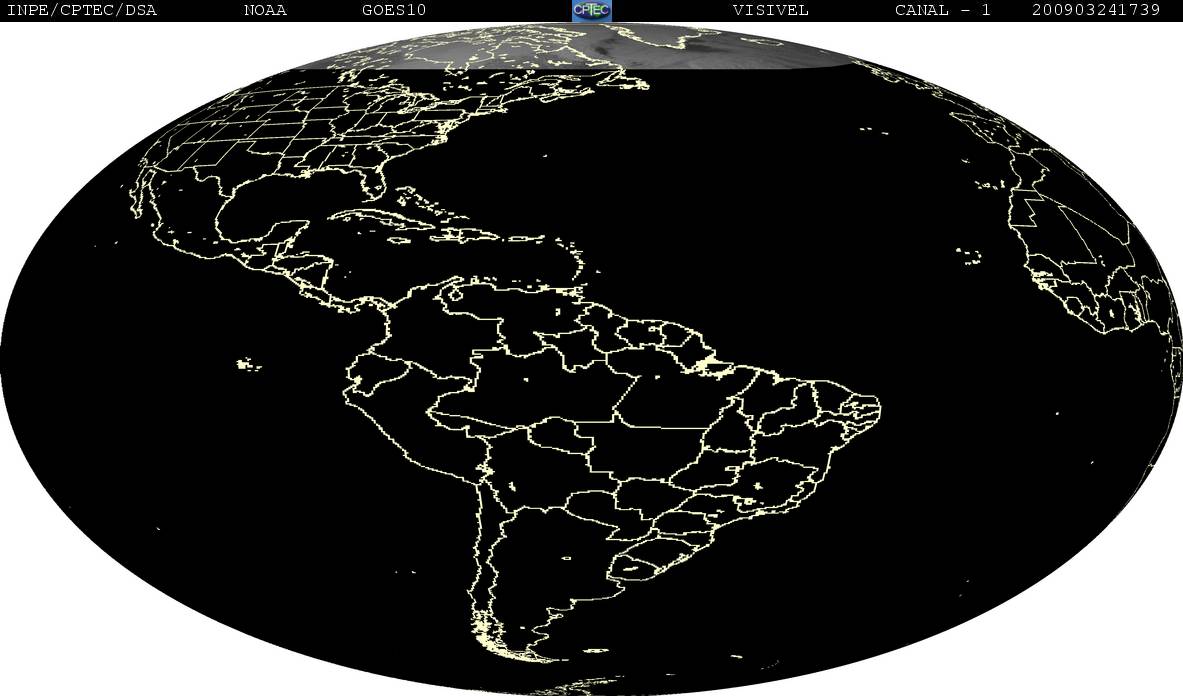Select the VISIVEL channel type text
This screenshot has width=1183, height=696.
pyautogui.click(x=770, y=11)
